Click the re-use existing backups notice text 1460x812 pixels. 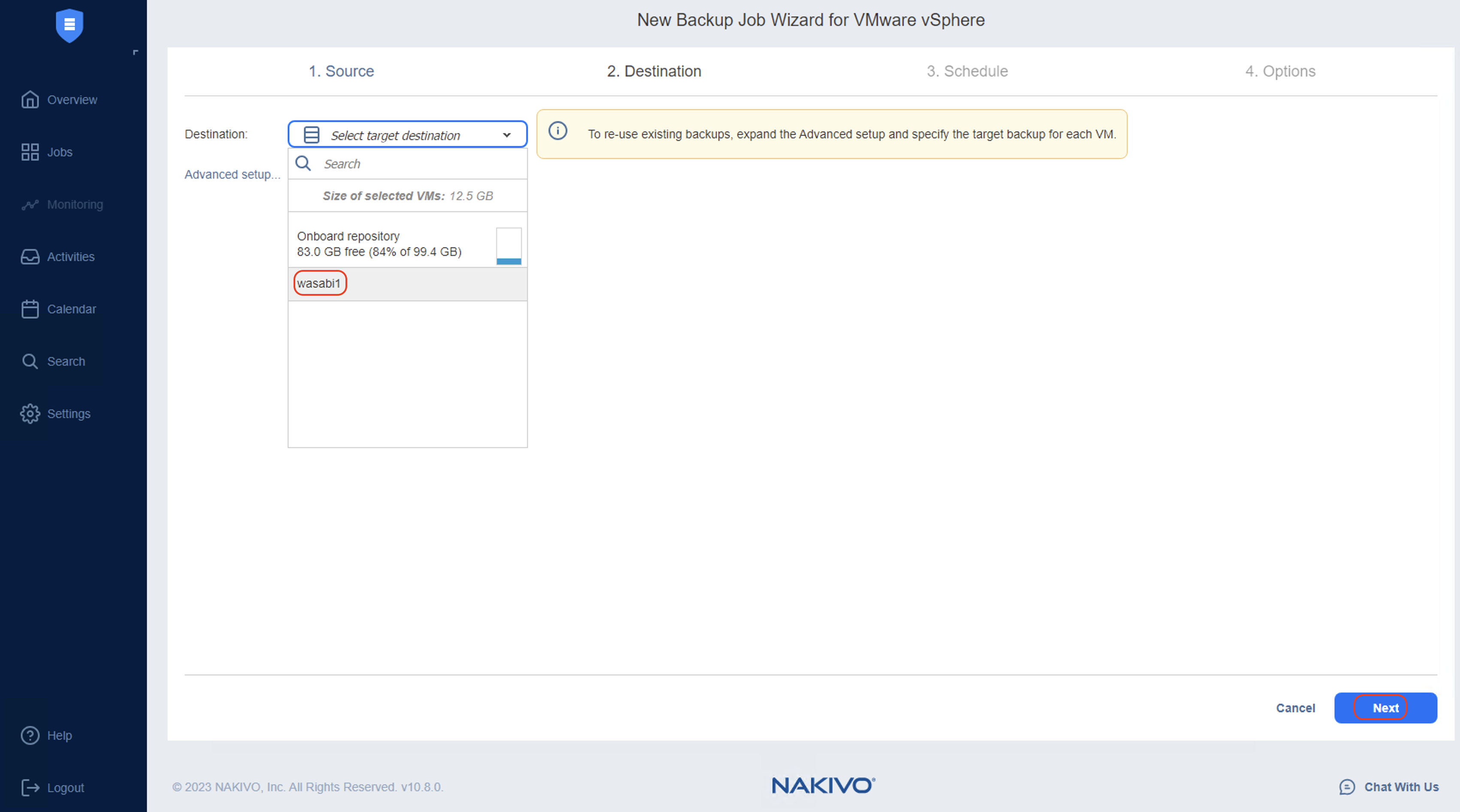point(852,134)
